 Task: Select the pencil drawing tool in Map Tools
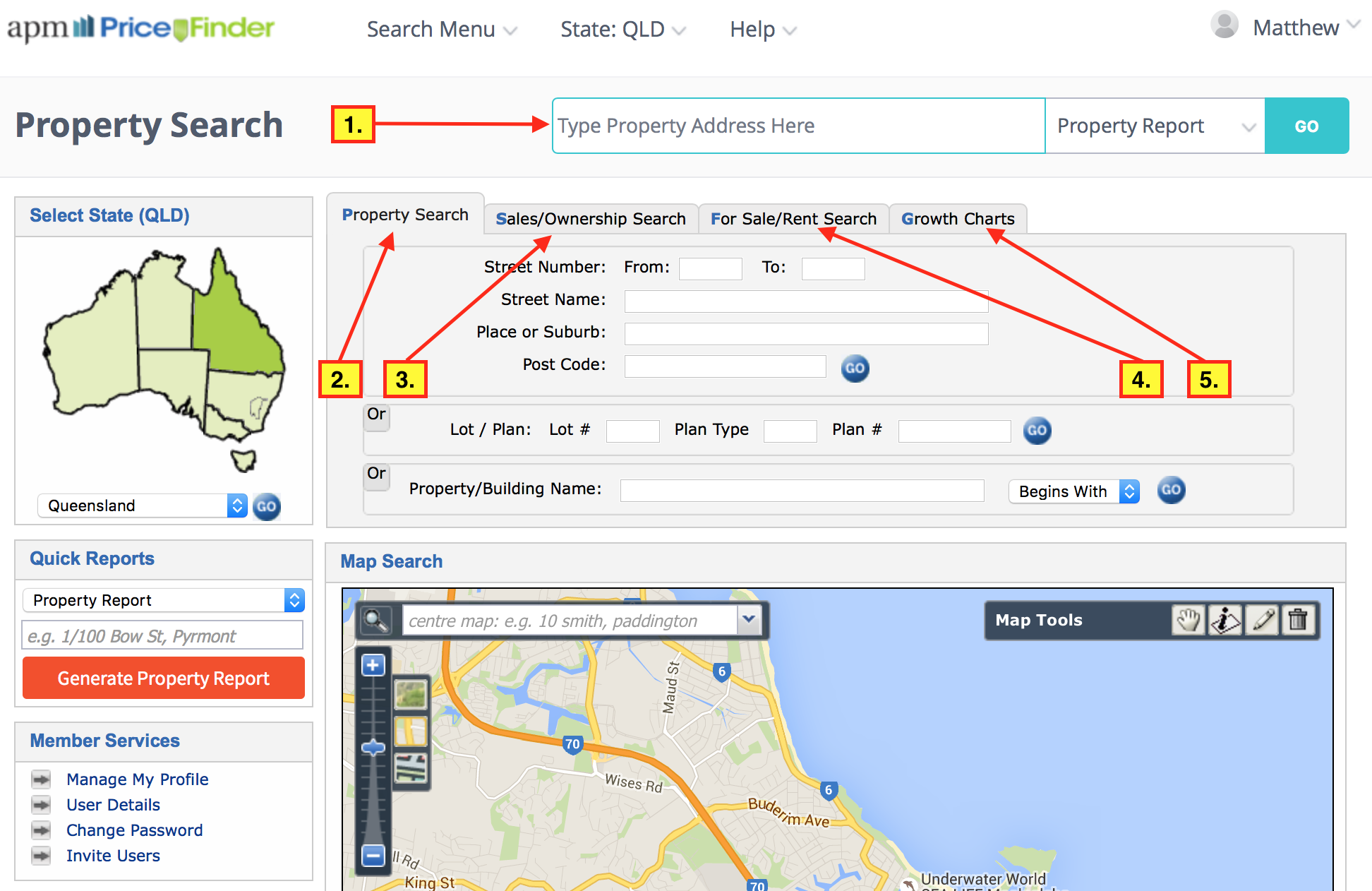pyautogui.click(x=1263, y=620)
